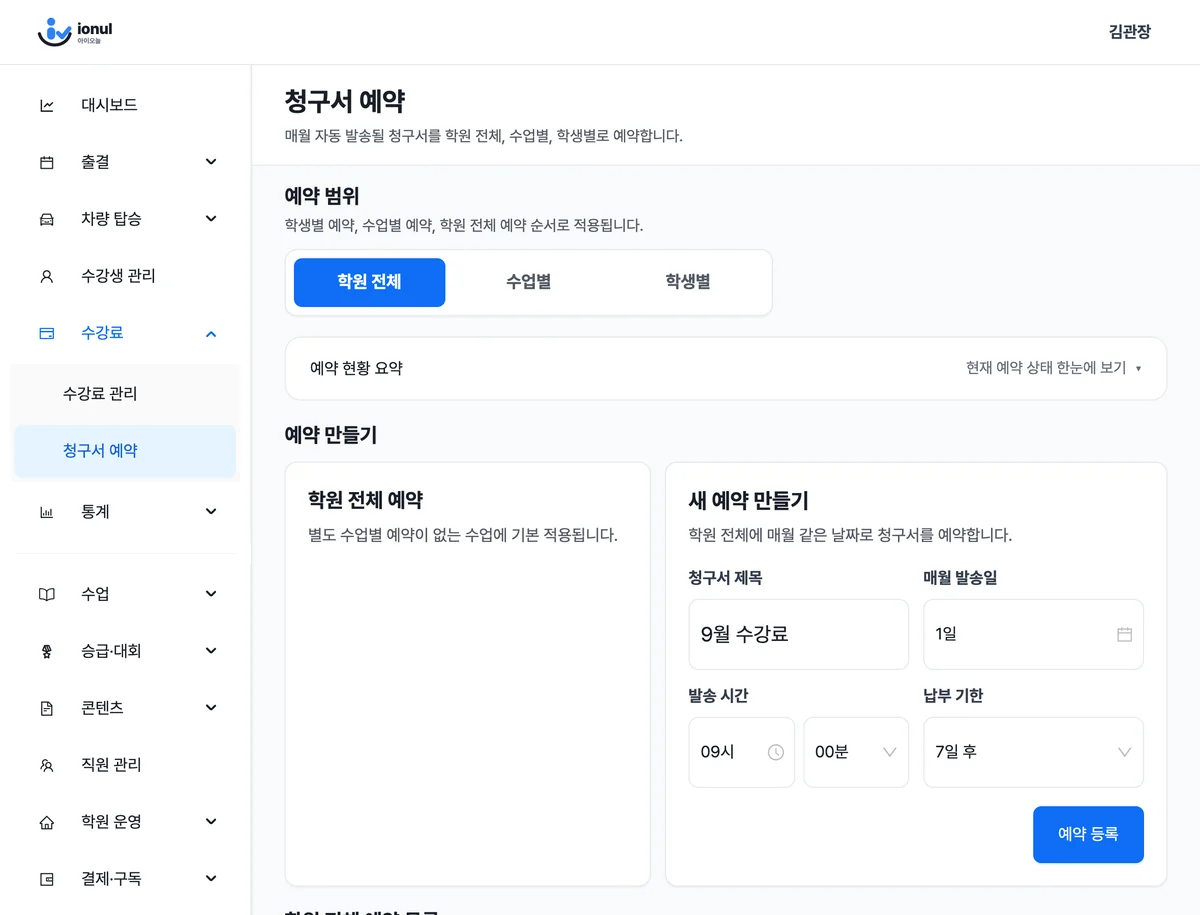The image size is (1200, 915).
Task: Expand the 통계 menu chevron
Action: pyautogui.click(x=211, y=512)
